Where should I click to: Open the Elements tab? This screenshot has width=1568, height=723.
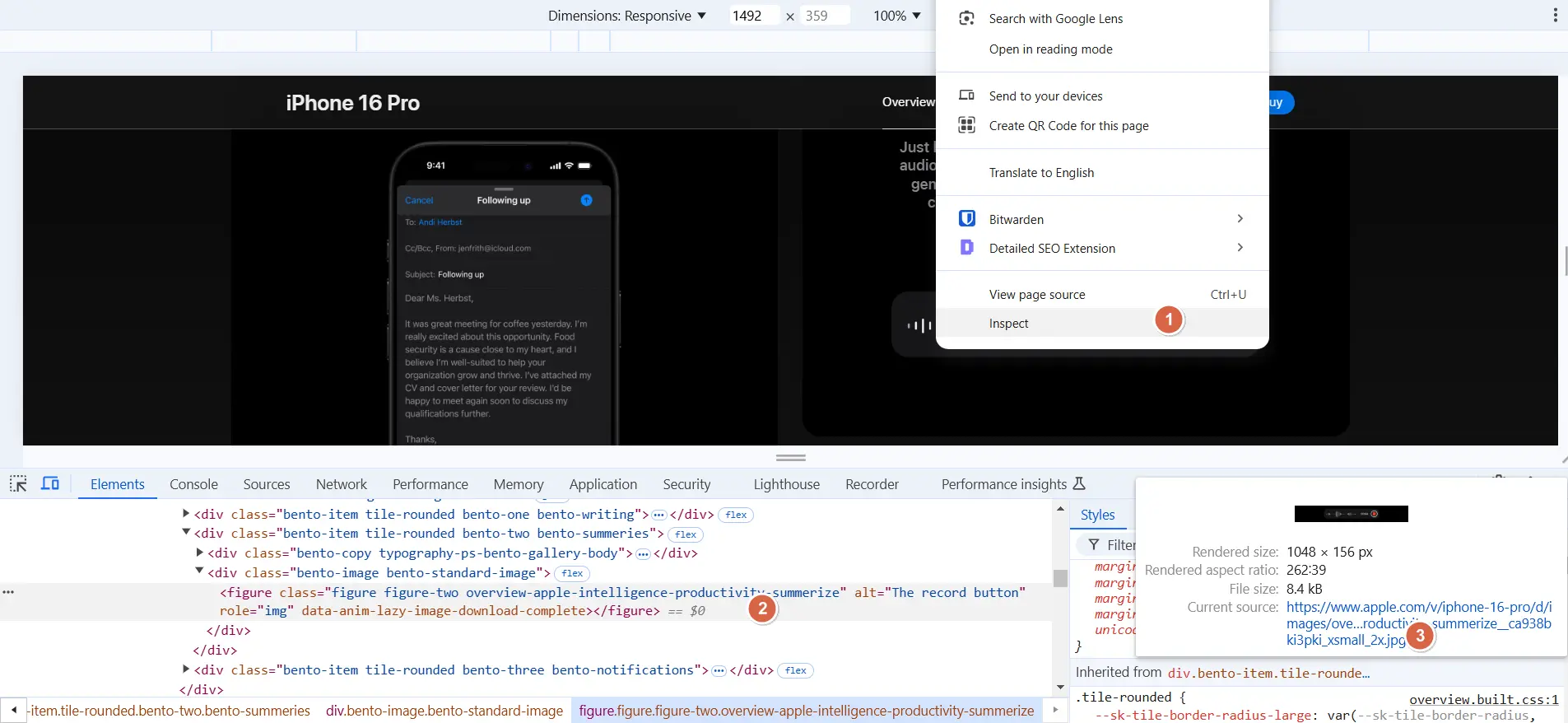coord(118,484)
